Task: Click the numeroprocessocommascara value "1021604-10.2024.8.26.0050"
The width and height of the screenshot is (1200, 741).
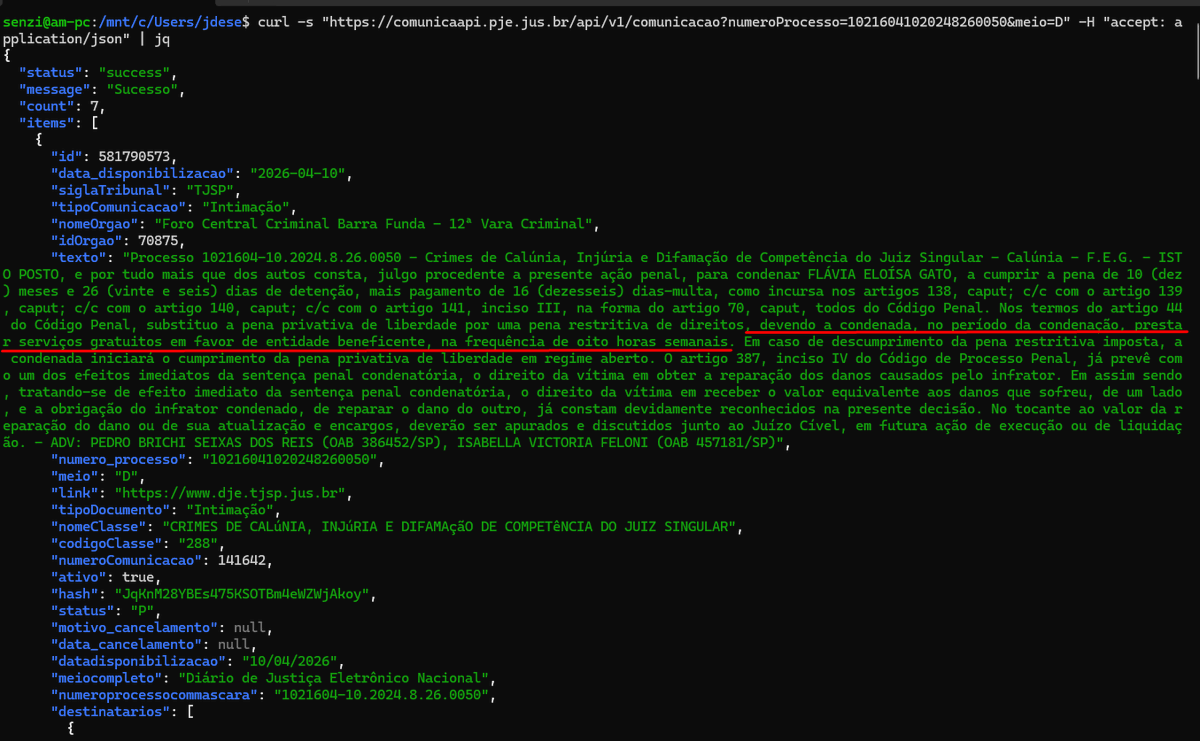Action: click(381, 694)
